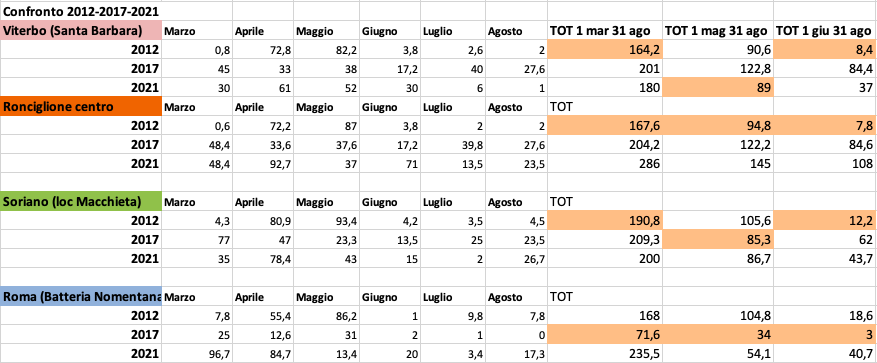Select the TOT 1 mag 31 ago header
The width and height of the screenshot is (877, 363).
[718, 31]
